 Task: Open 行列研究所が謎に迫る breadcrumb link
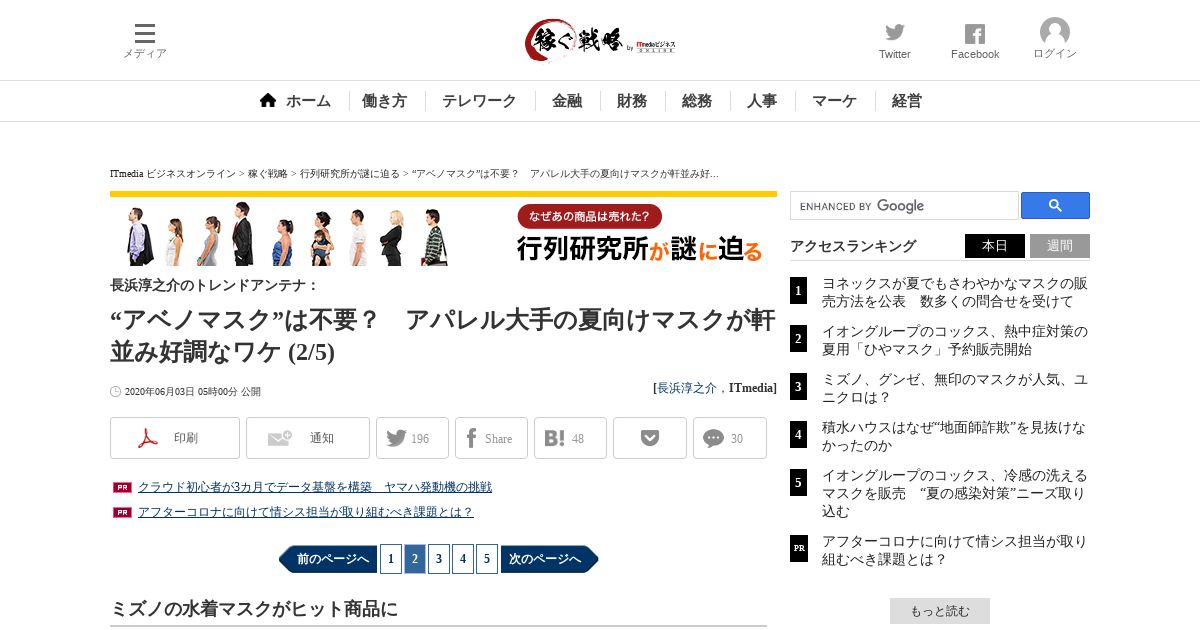(349, 174)
